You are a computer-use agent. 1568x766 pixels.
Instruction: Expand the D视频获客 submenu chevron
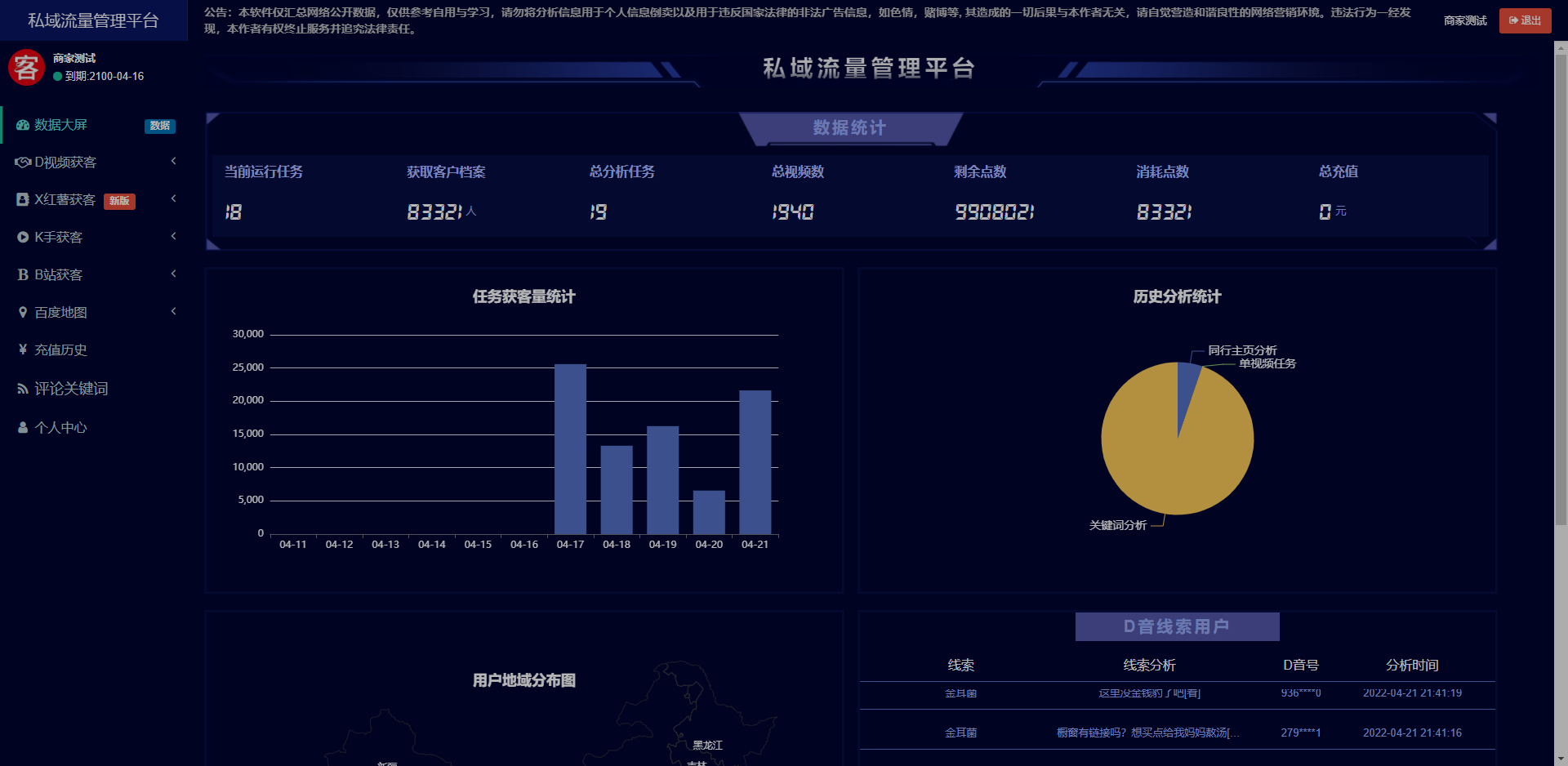click(x=173, y=162)
